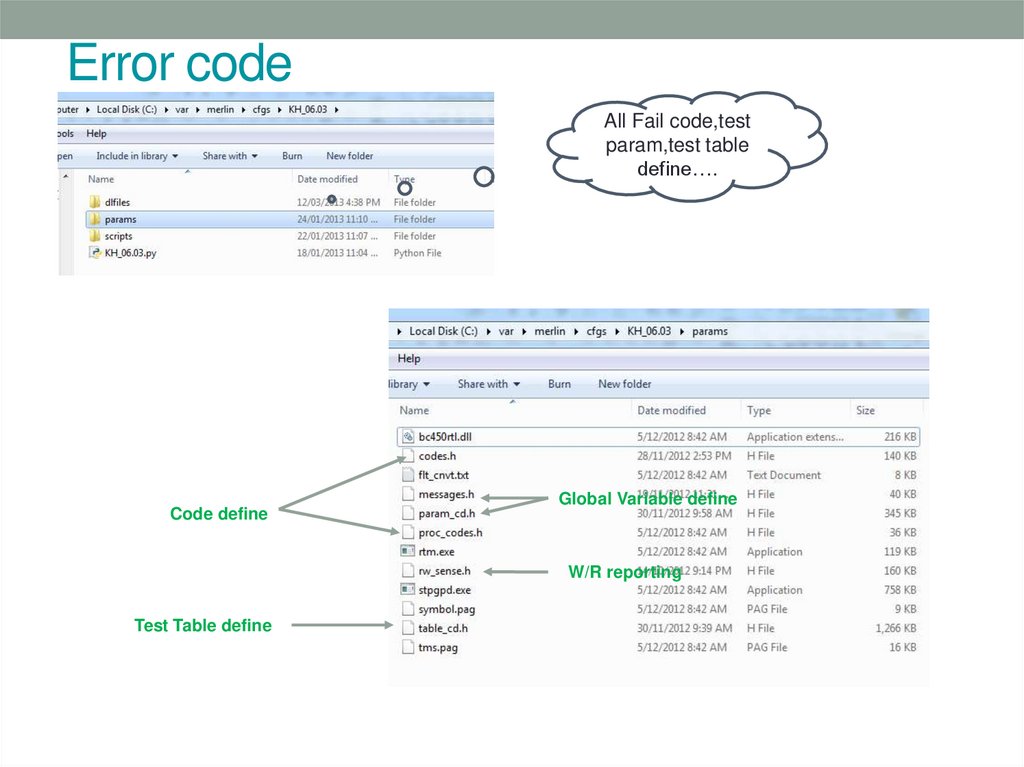Open the scripts folder icon
Screen dimensions: 1024x767
[x=95, y=236]
